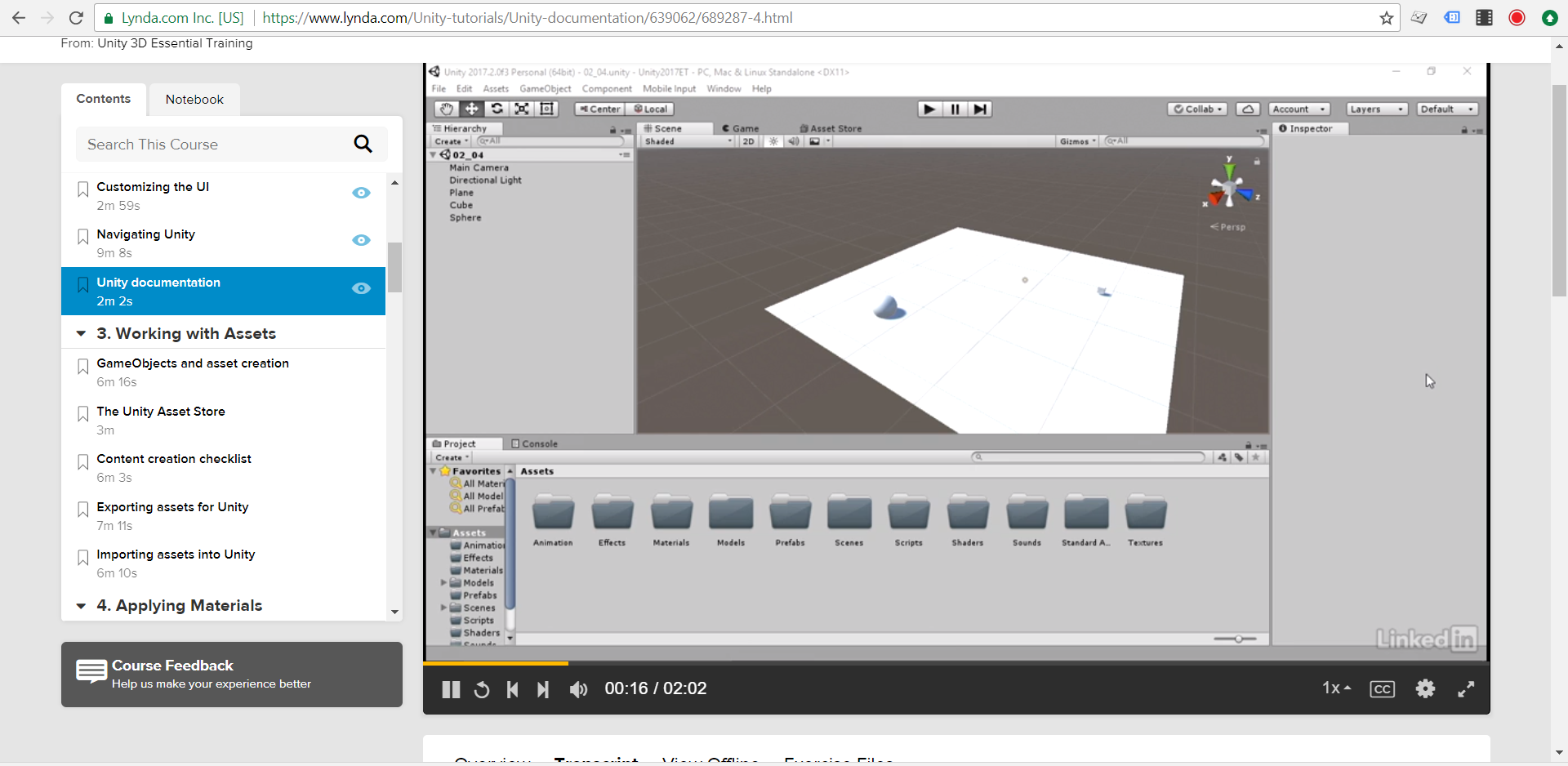Screen dimensions: 1568x766
Task: Open Importing assets into Unity lesson
Action: [x=176, y=554]
